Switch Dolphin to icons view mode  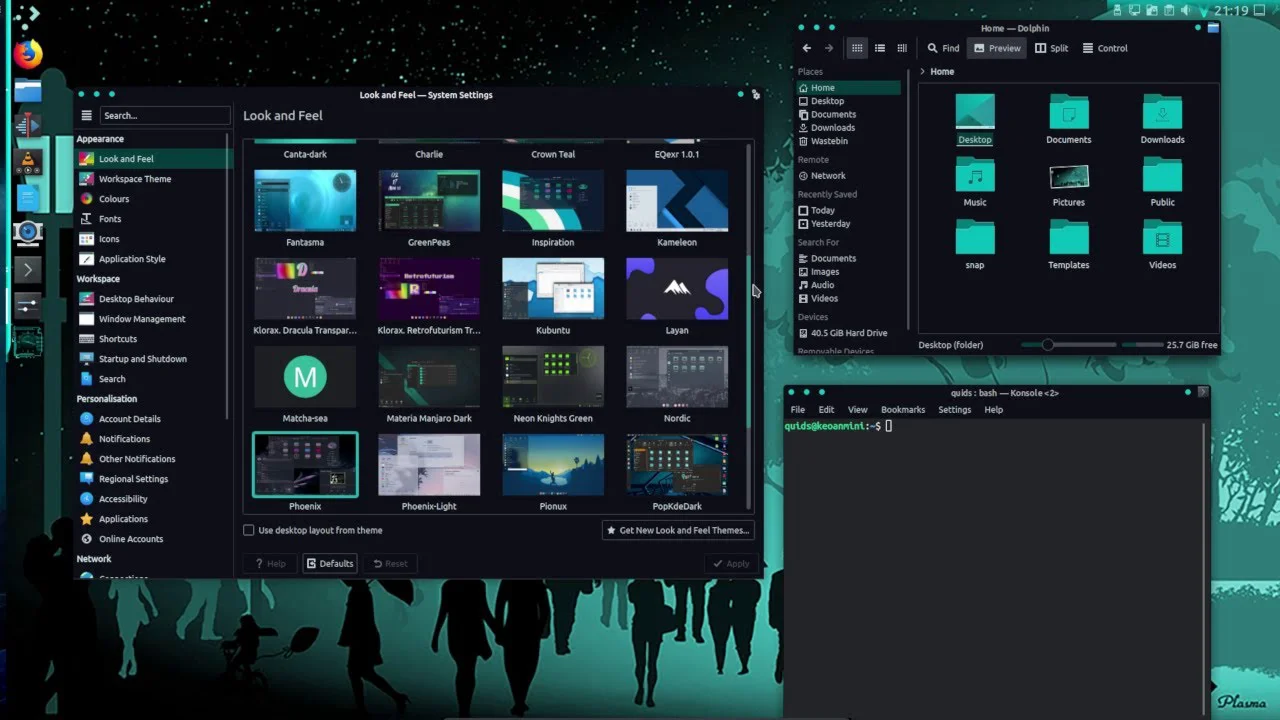tap(857, 48)
